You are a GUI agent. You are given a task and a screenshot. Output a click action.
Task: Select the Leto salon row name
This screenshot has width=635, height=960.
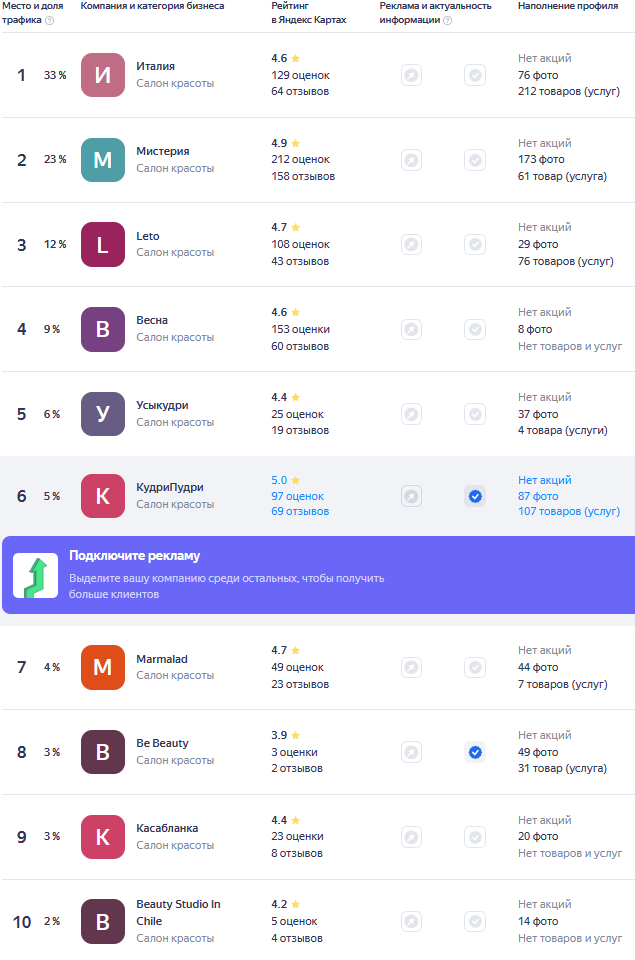click(148, 236)
